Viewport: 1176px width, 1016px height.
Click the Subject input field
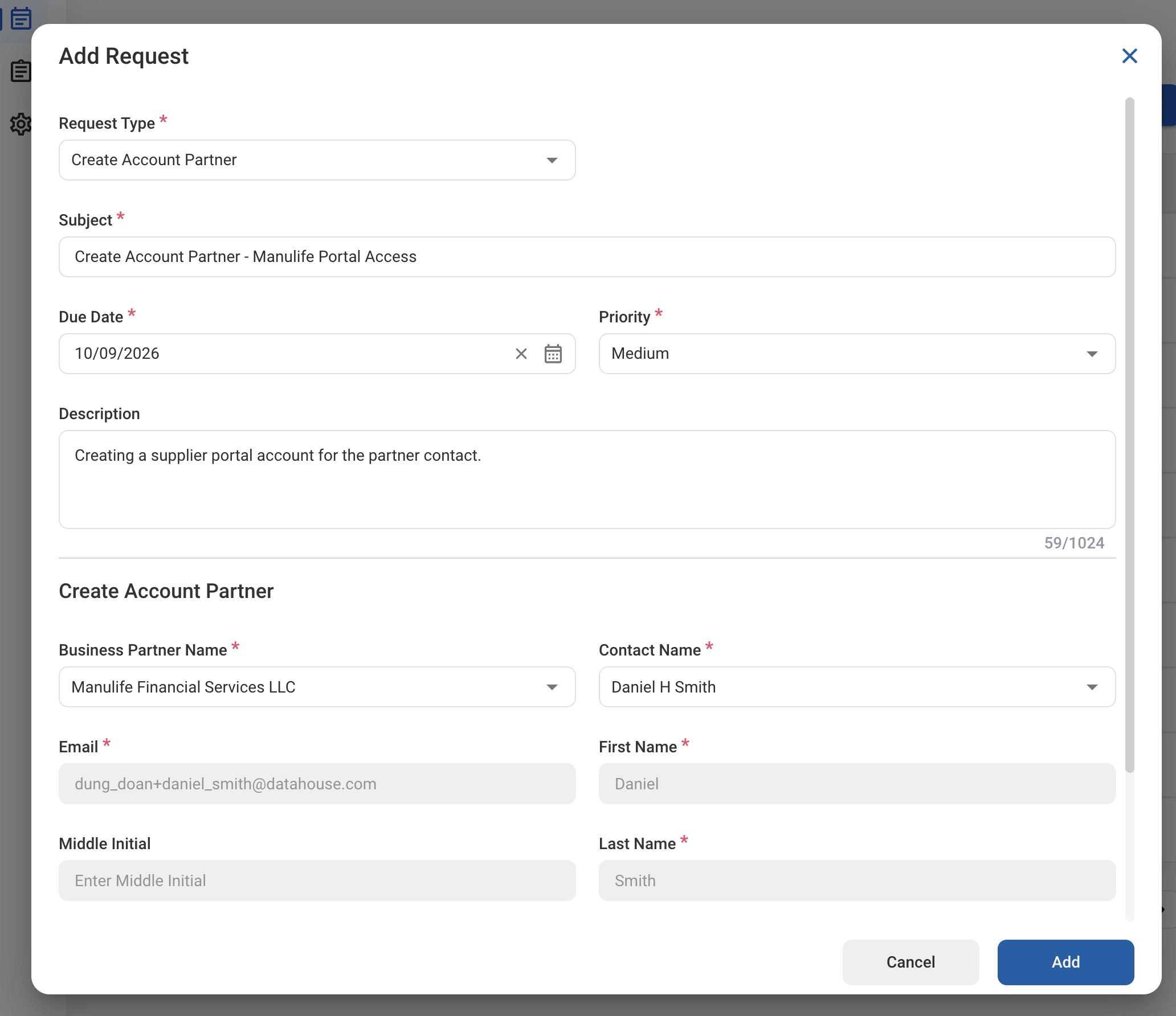pyautogui.click(x=587, y=257)
